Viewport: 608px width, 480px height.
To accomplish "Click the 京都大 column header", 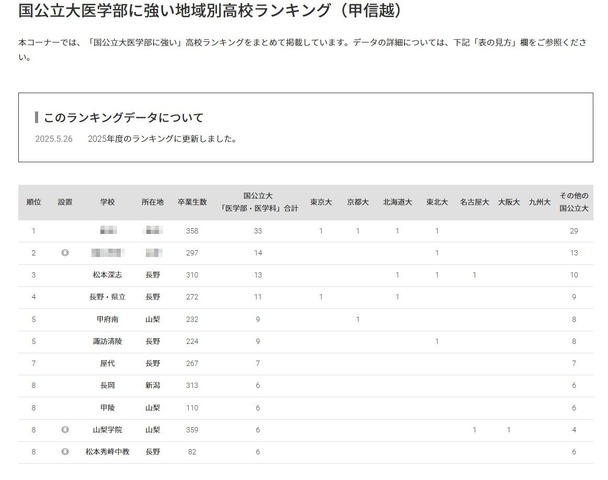I will [x=358, y=202].
